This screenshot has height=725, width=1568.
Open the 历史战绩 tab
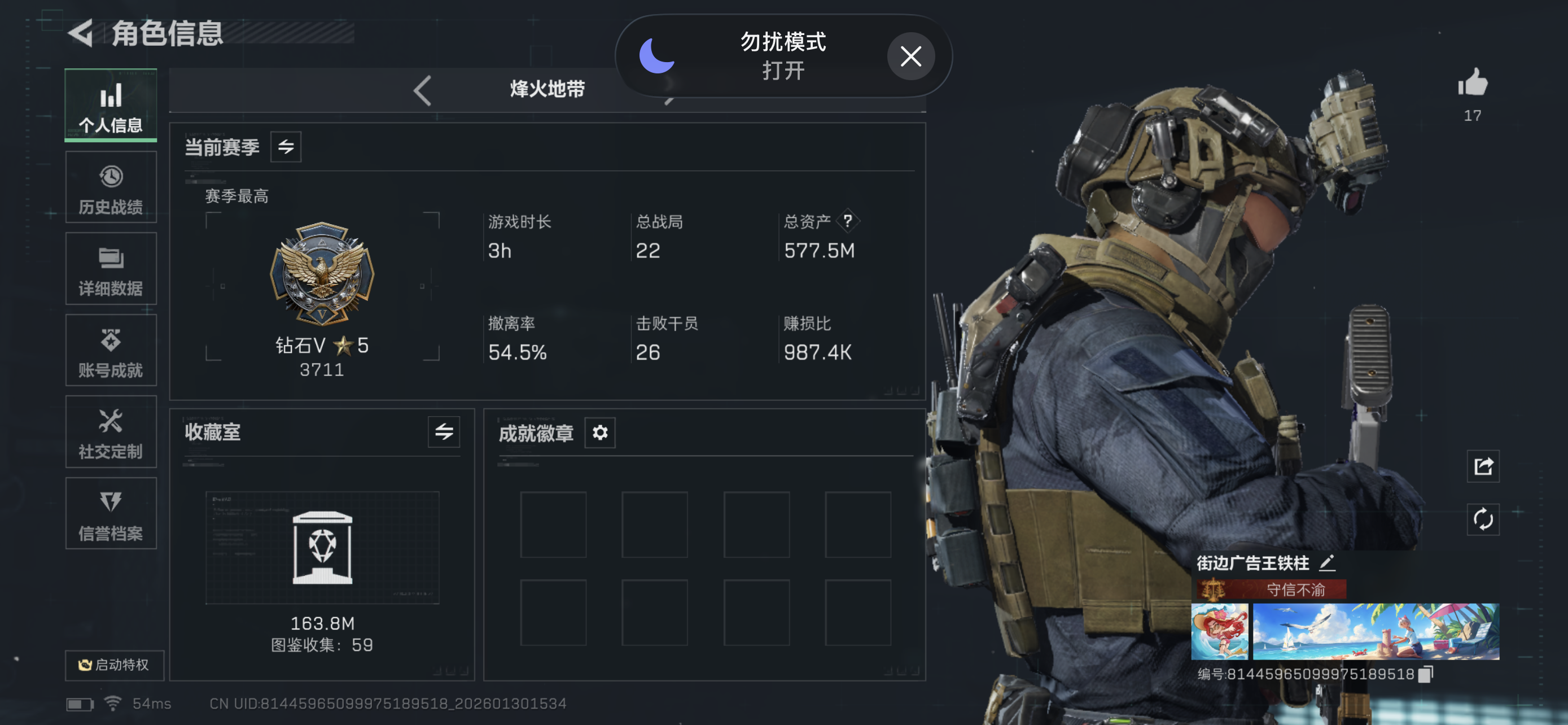pos(111,187)
